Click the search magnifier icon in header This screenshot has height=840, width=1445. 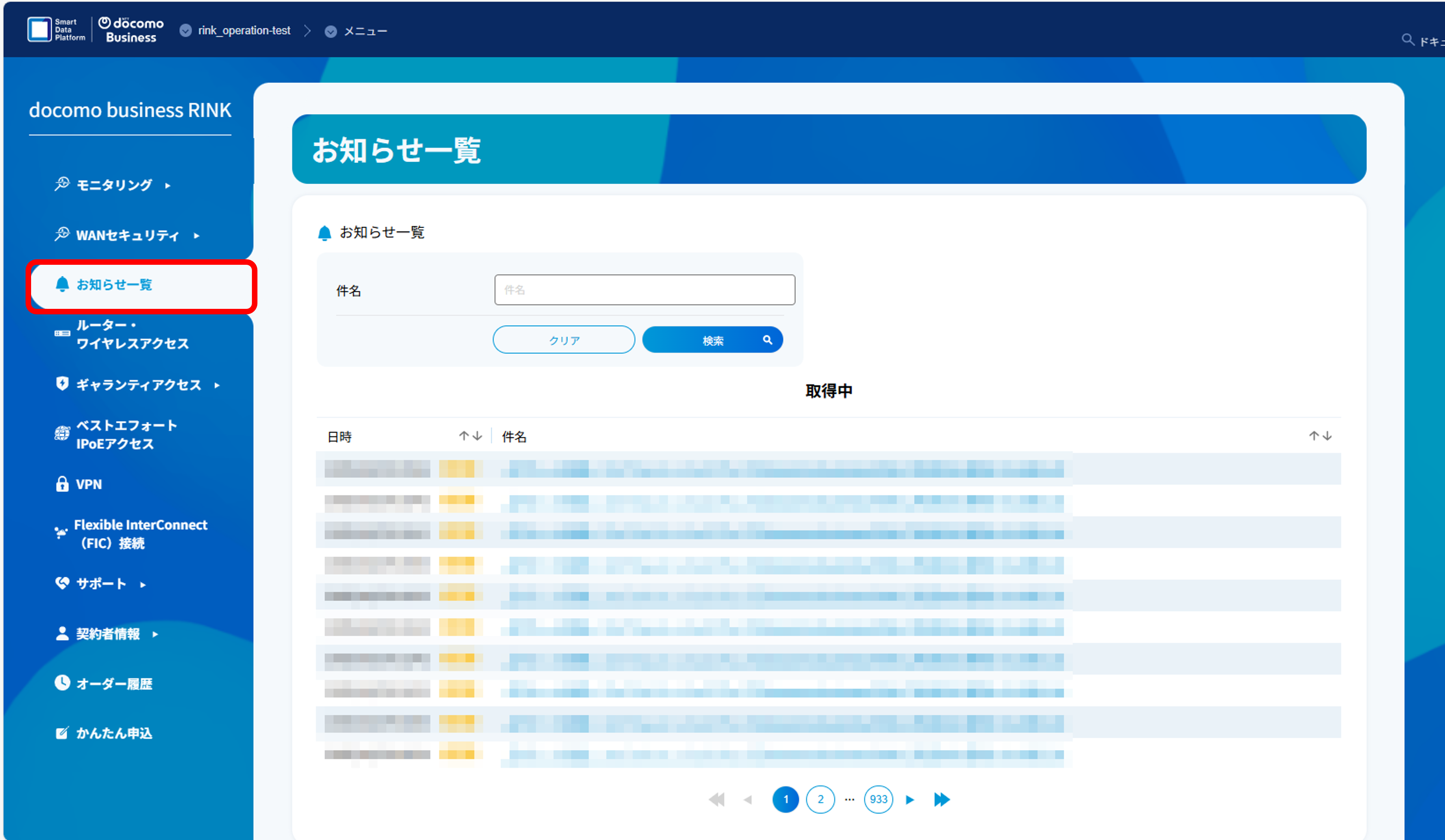(1407, 39)
